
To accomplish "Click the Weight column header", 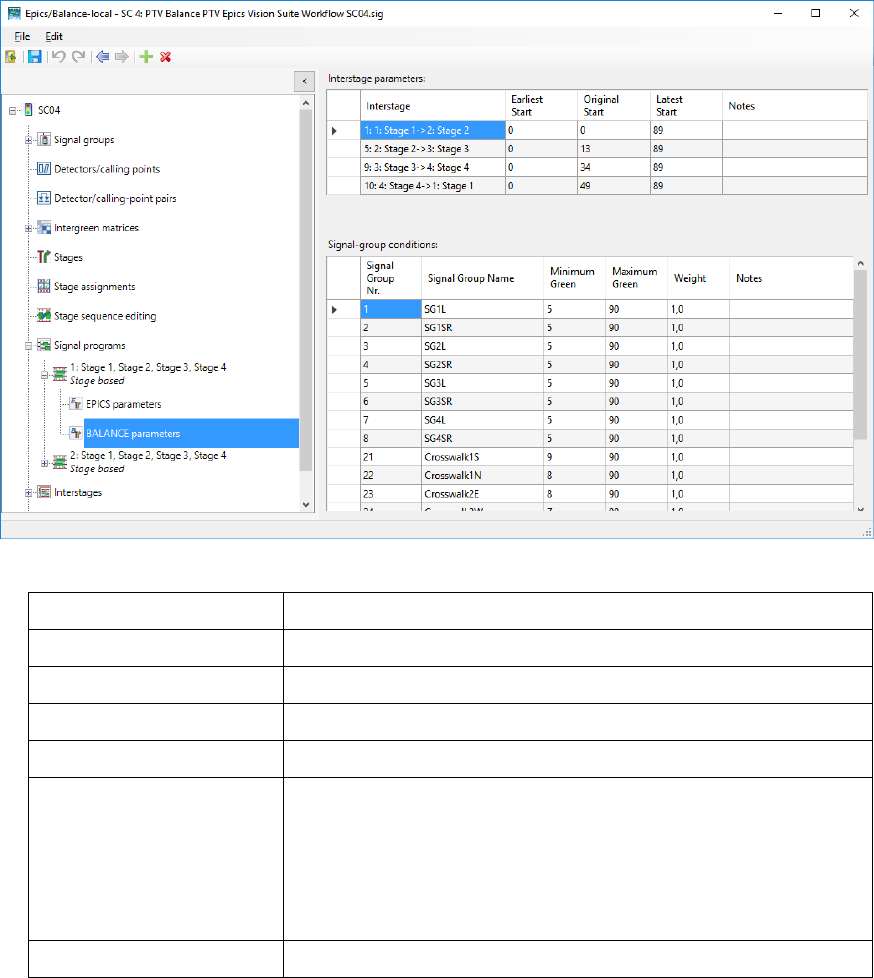I will (699, 278).
